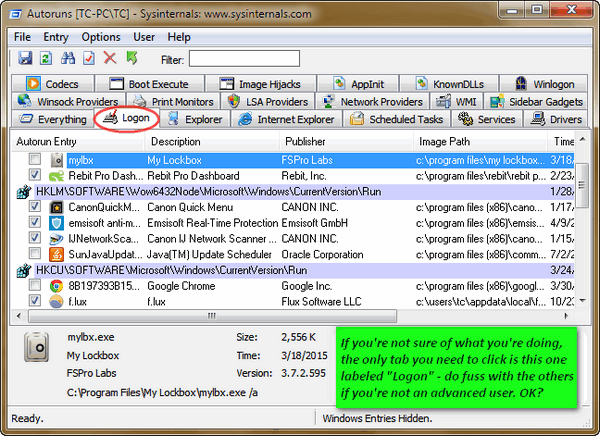Click the red X Delete icon
The width and height of the screenshot is (600, 436).
[x=110, y=58]
